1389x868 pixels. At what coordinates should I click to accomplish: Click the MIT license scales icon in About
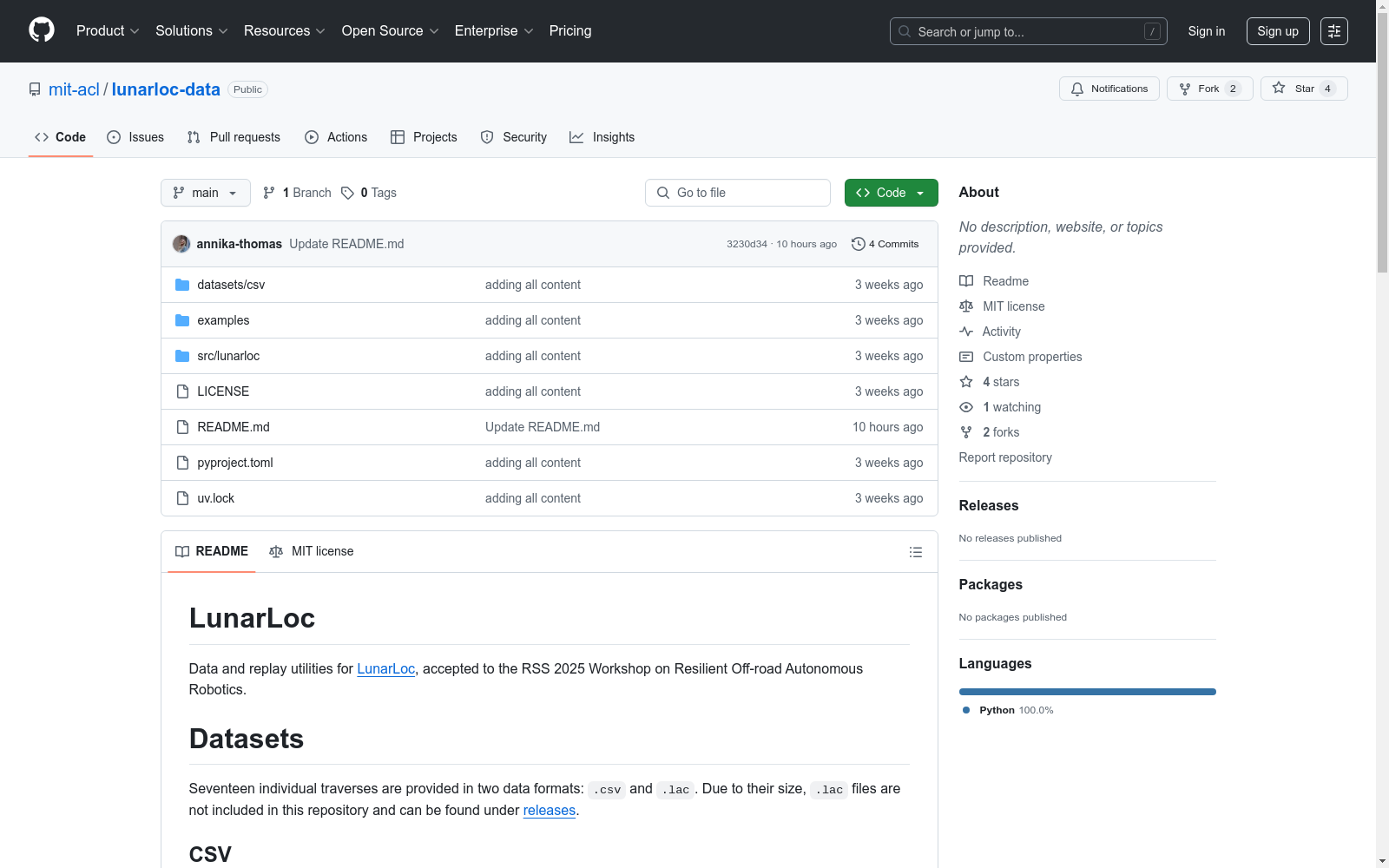point(966,306)
